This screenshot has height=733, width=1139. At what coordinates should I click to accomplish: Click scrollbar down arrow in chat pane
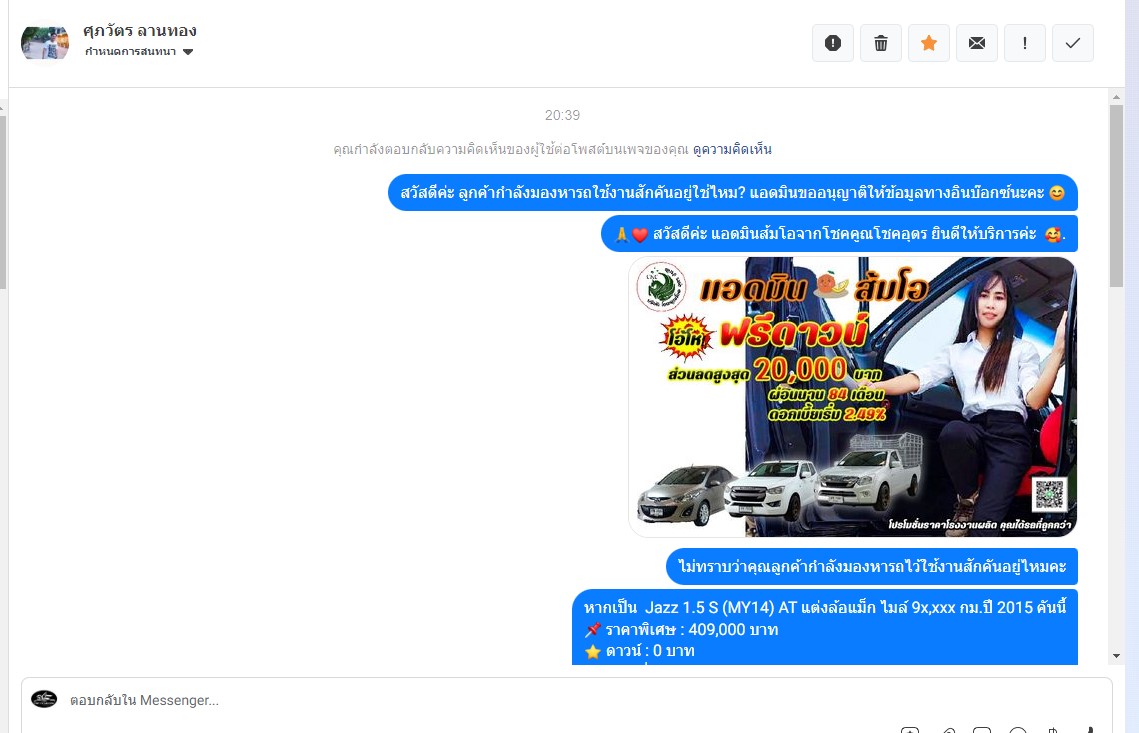tap(1116, 656)
